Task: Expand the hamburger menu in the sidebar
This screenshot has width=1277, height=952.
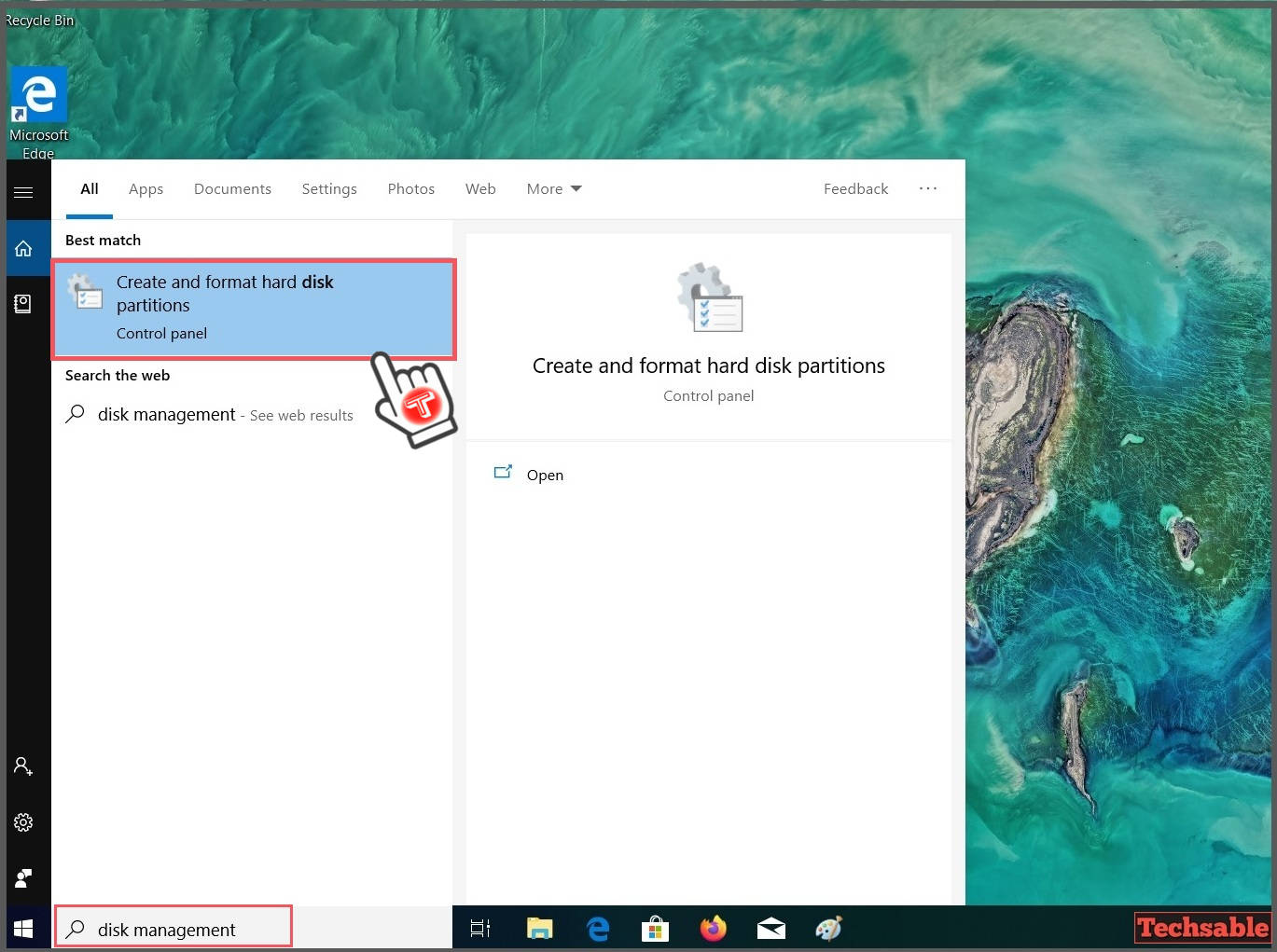Action: coord(23,191)
